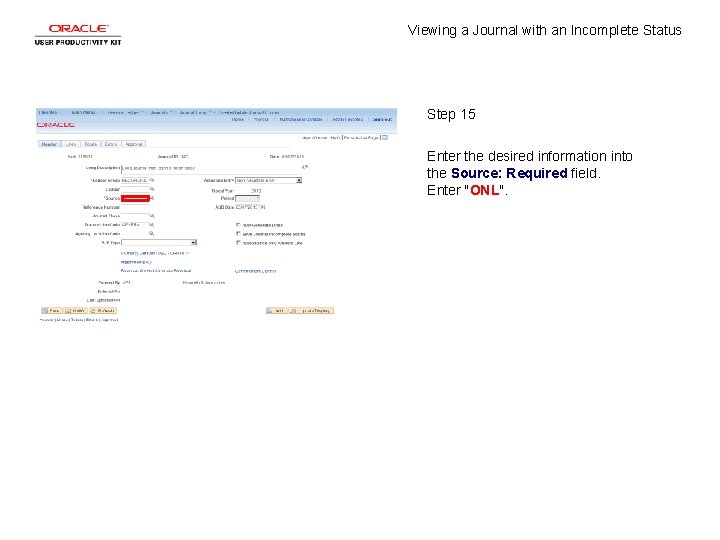Switch to the Lines tab
Viewport: 720px width, 540px height.
click(x=71, y=144)
